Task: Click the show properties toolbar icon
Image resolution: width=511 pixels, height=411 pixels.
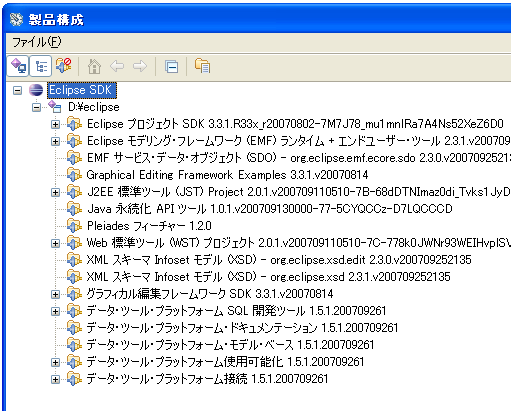Action: [202, 66]
